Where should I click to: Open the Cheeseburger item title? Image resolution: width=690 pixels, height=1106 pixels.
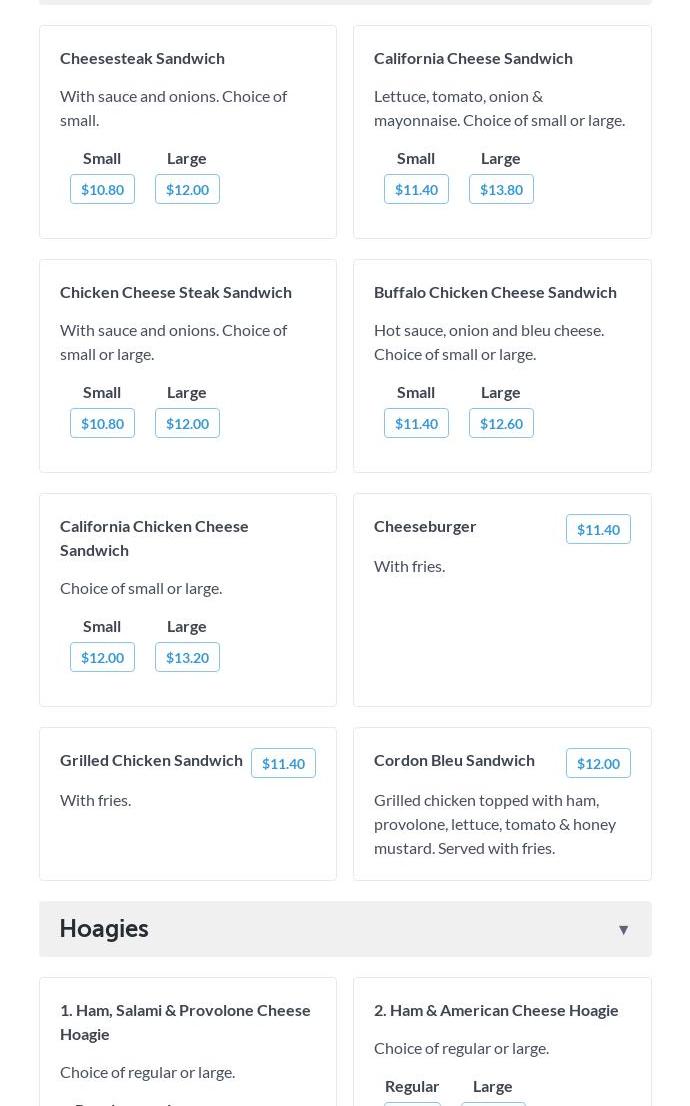tap(425, 526)
